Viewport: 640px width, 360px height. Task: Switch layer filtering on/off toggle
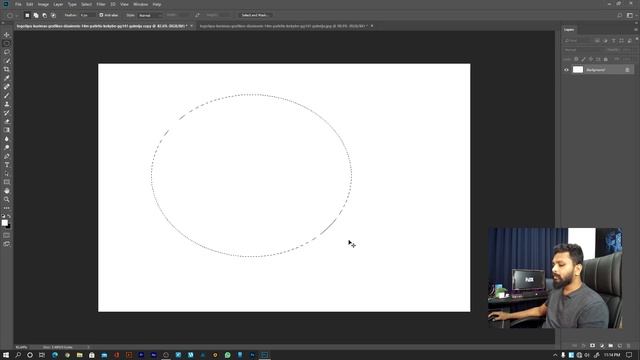click(636, 39)
